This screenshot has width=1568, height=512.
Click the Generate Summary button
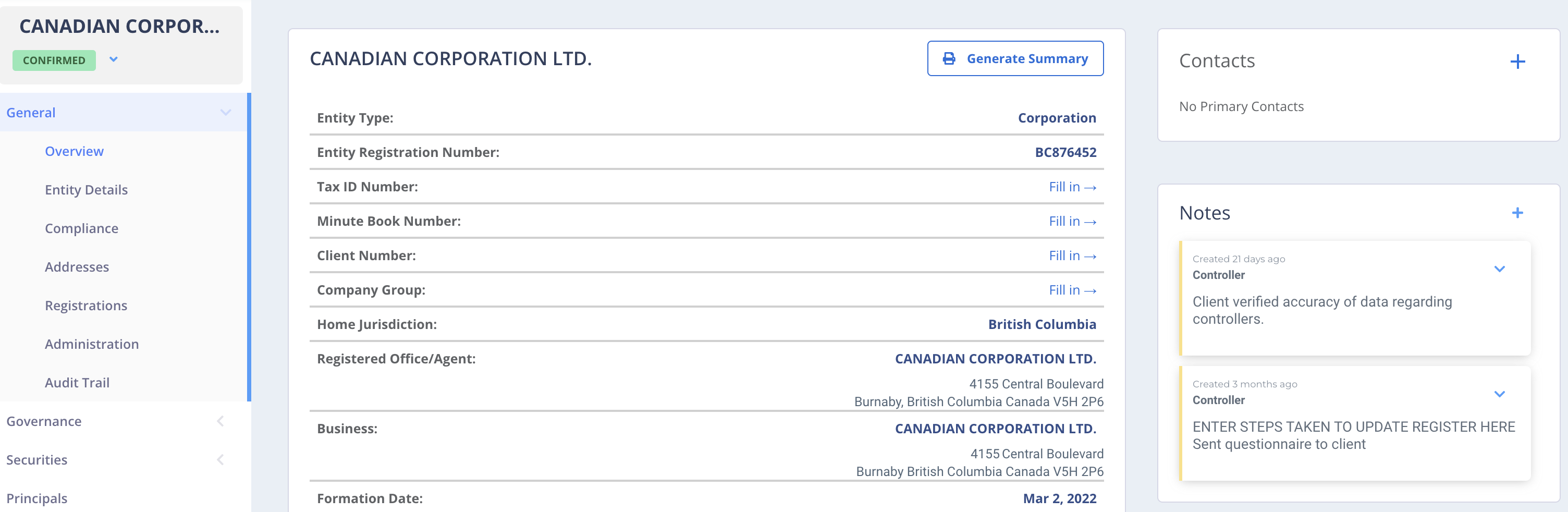tap(1015, 58)
